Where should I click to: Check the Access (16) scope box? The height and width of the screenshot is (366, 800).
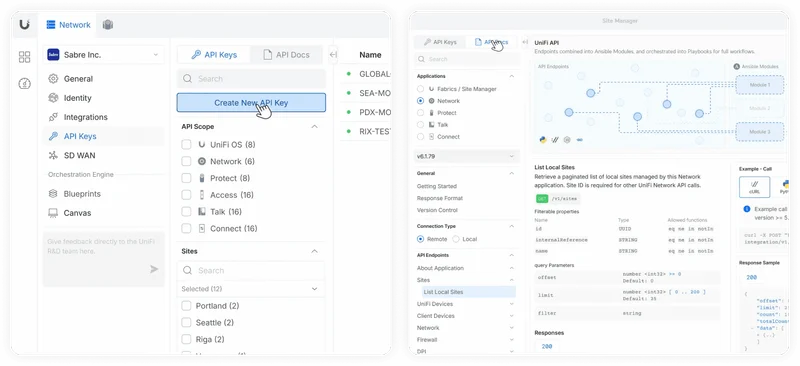[186, 195]
